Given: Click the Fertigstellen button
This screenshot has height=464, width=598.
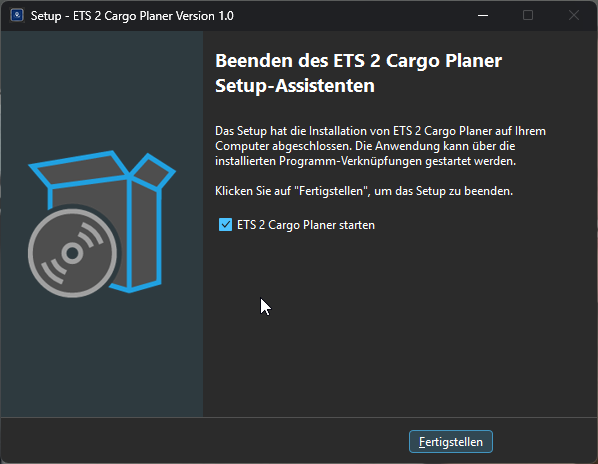Looking at the screenshot, I should [x=451, y=442].
